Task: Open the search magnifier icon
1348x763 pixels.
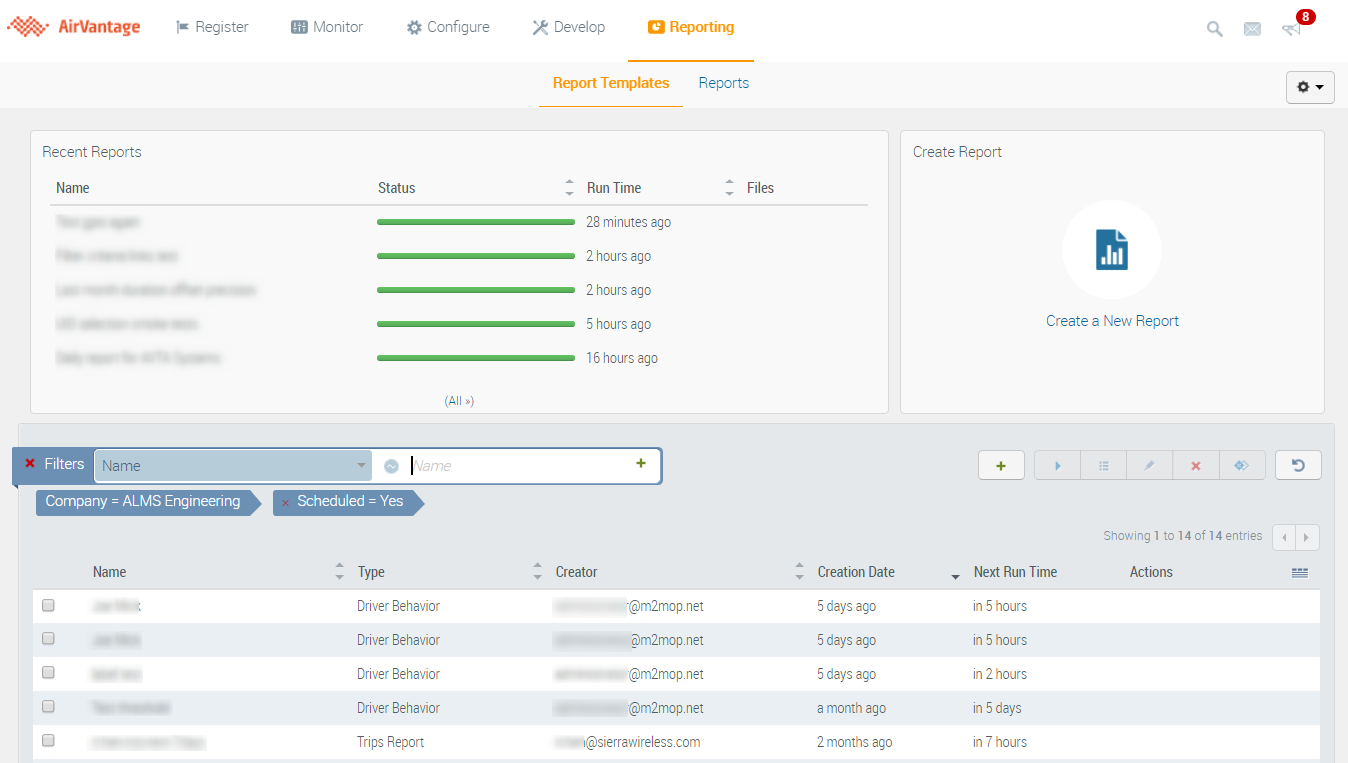Action: coord(1214,29)
